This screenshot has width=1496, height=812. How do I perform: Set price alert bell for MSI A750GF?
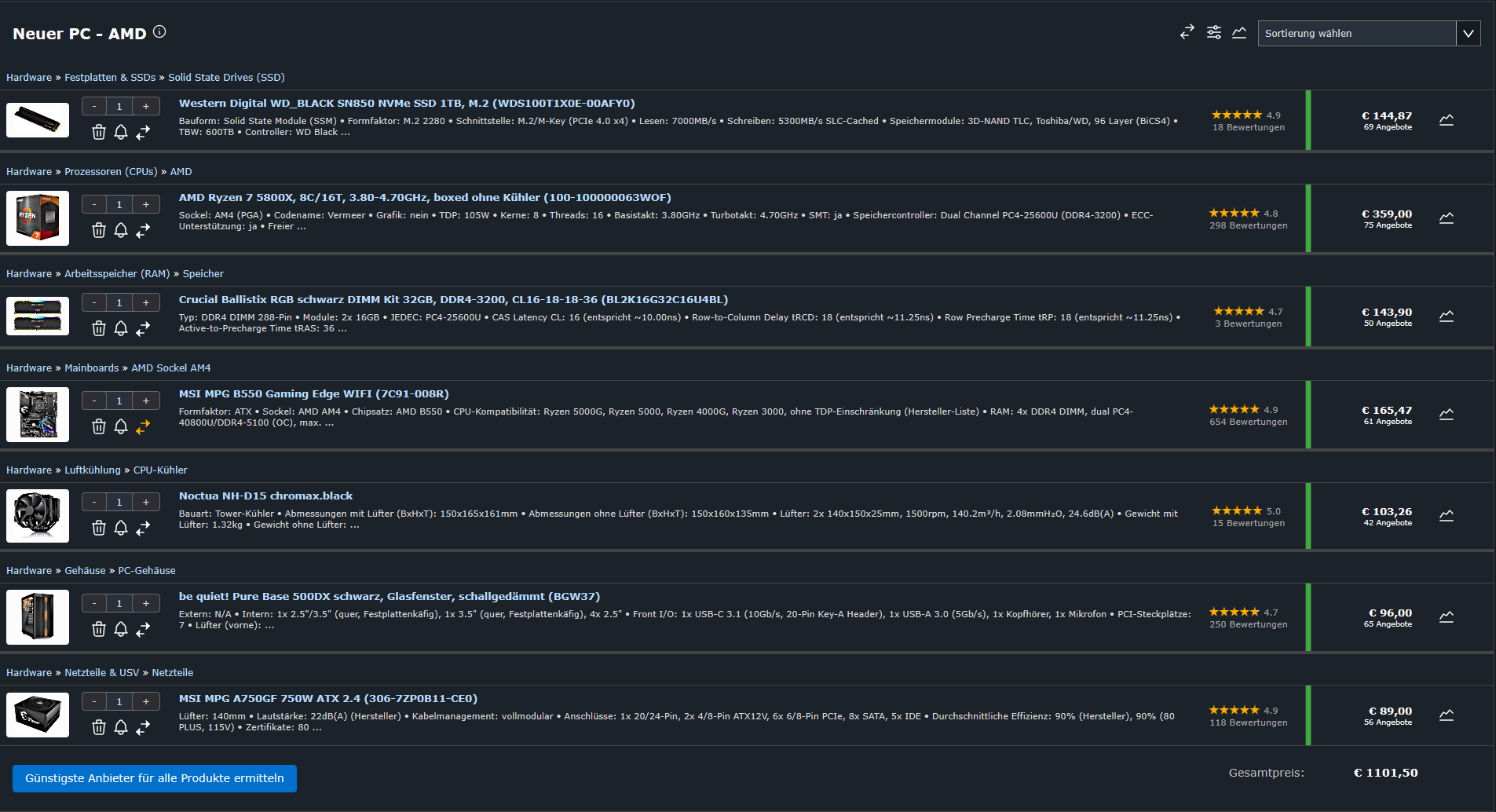(121, 727)
